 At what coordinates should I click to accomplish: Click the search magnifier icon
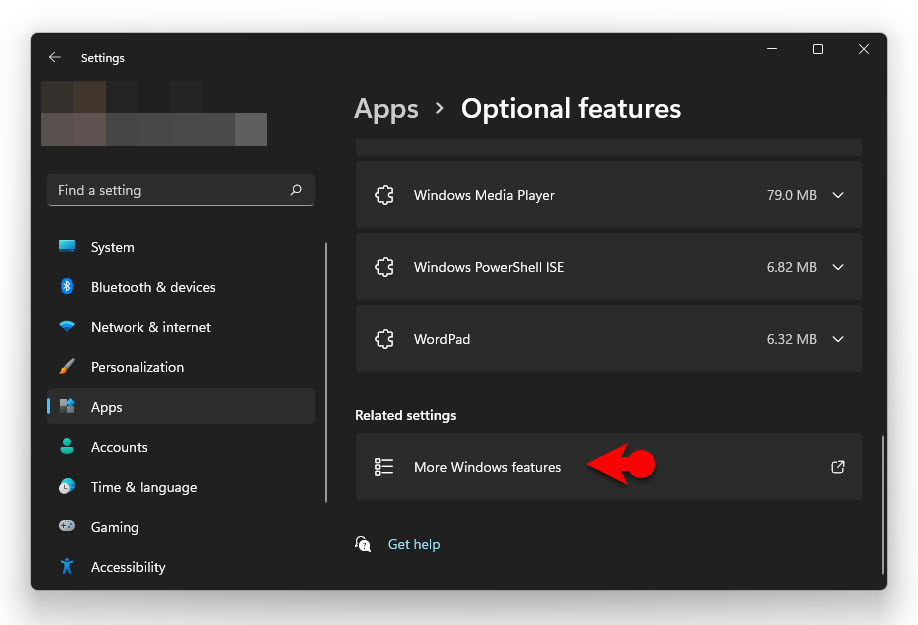(x=296, y=190)
